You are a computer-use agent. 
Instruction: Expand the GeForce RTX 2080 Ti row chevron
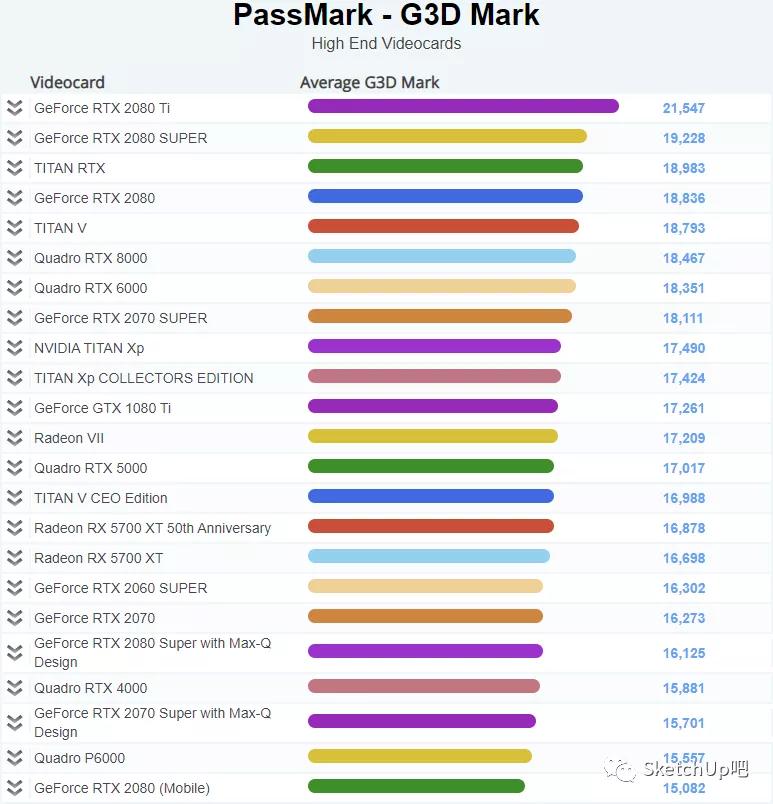(x=14, y=108)
